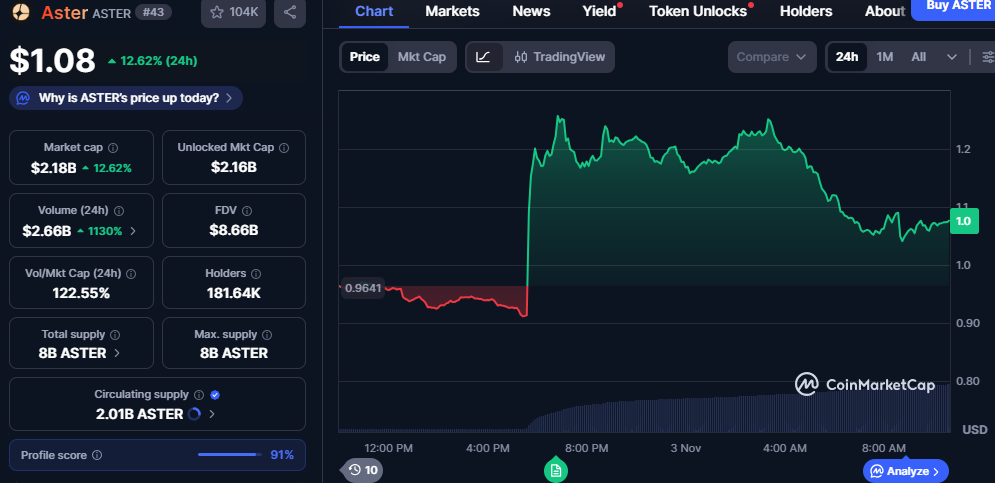Click the info icon beside Holders
This screenshot has width=995, height=483.
tap(240, 273)
